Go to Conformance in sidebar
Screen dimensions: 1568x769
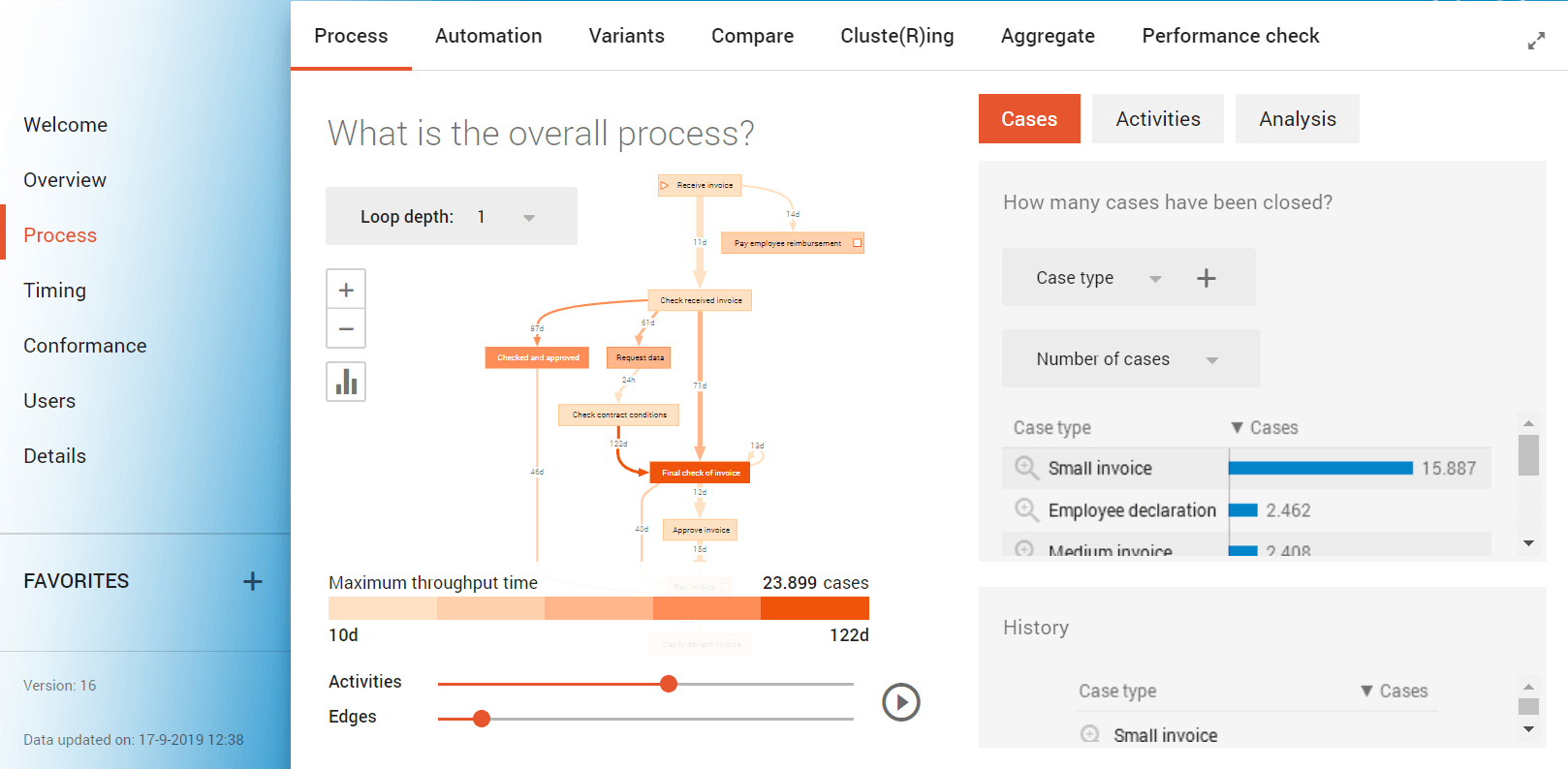coord(85,346)
